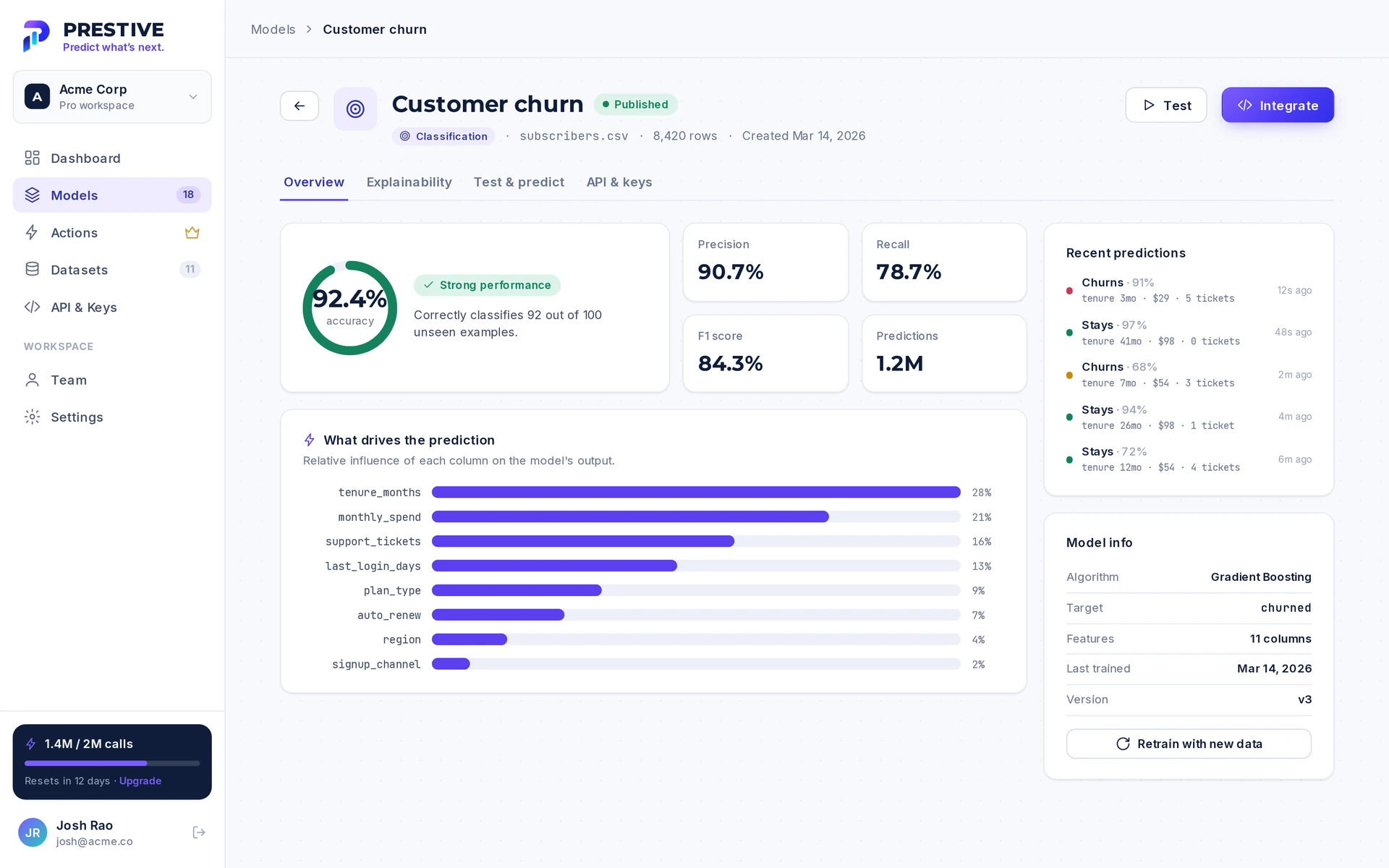Click the 92.4% accuracy ring
Screen dimensions: 1389x868
[x=350, y=308]
